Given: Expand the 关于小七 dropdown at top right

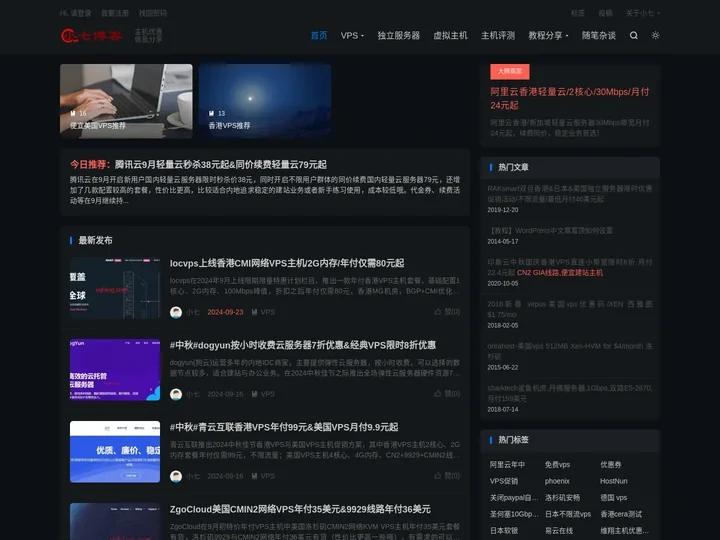Looking at the screenshot, I should (x=642, y=13).
